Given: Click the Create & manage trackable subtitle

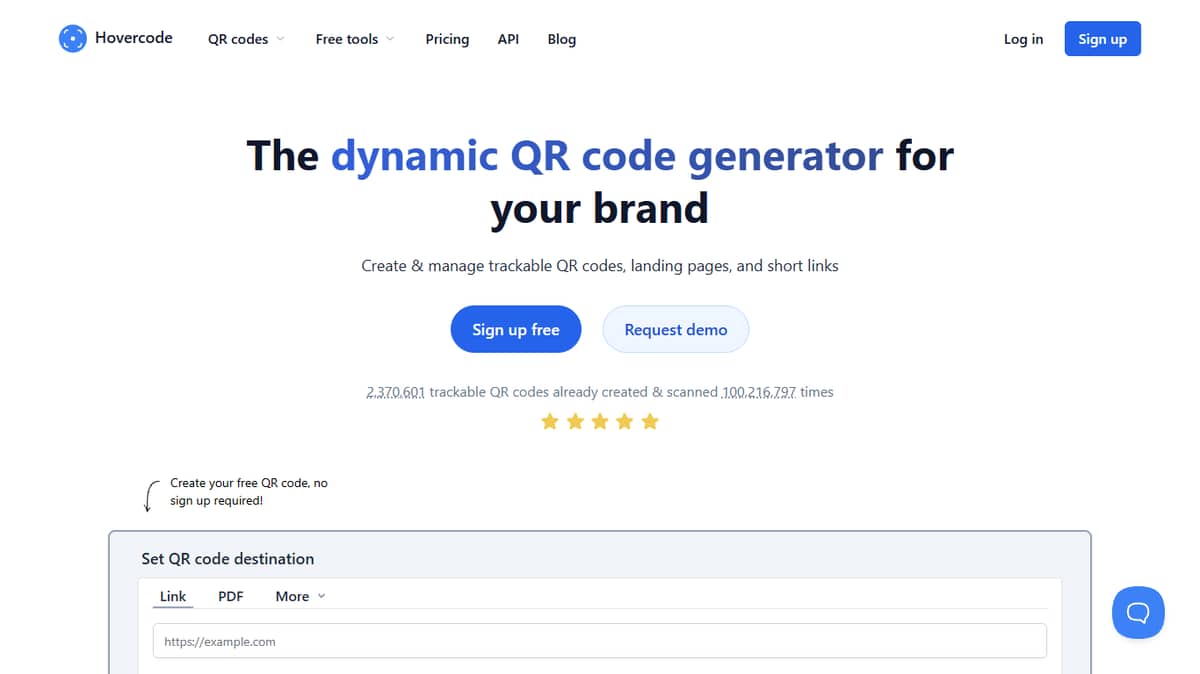Looking at the screenshot, I should pyautogui.click(x=600, y=266).
